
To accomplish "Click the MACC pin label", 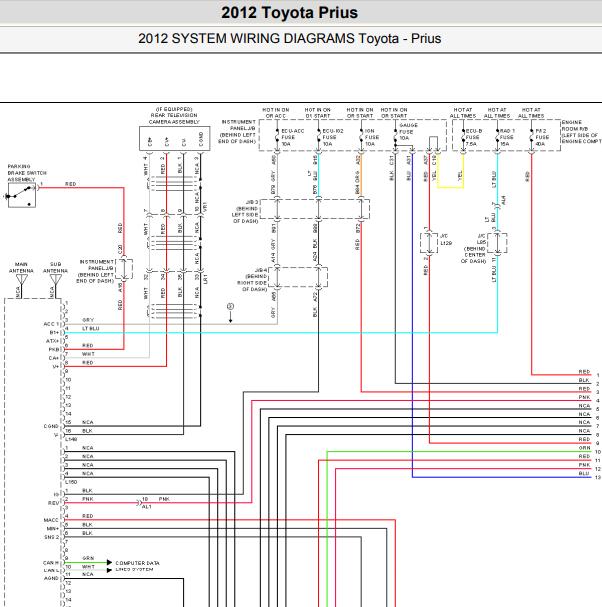I will (x=51, y=520).
